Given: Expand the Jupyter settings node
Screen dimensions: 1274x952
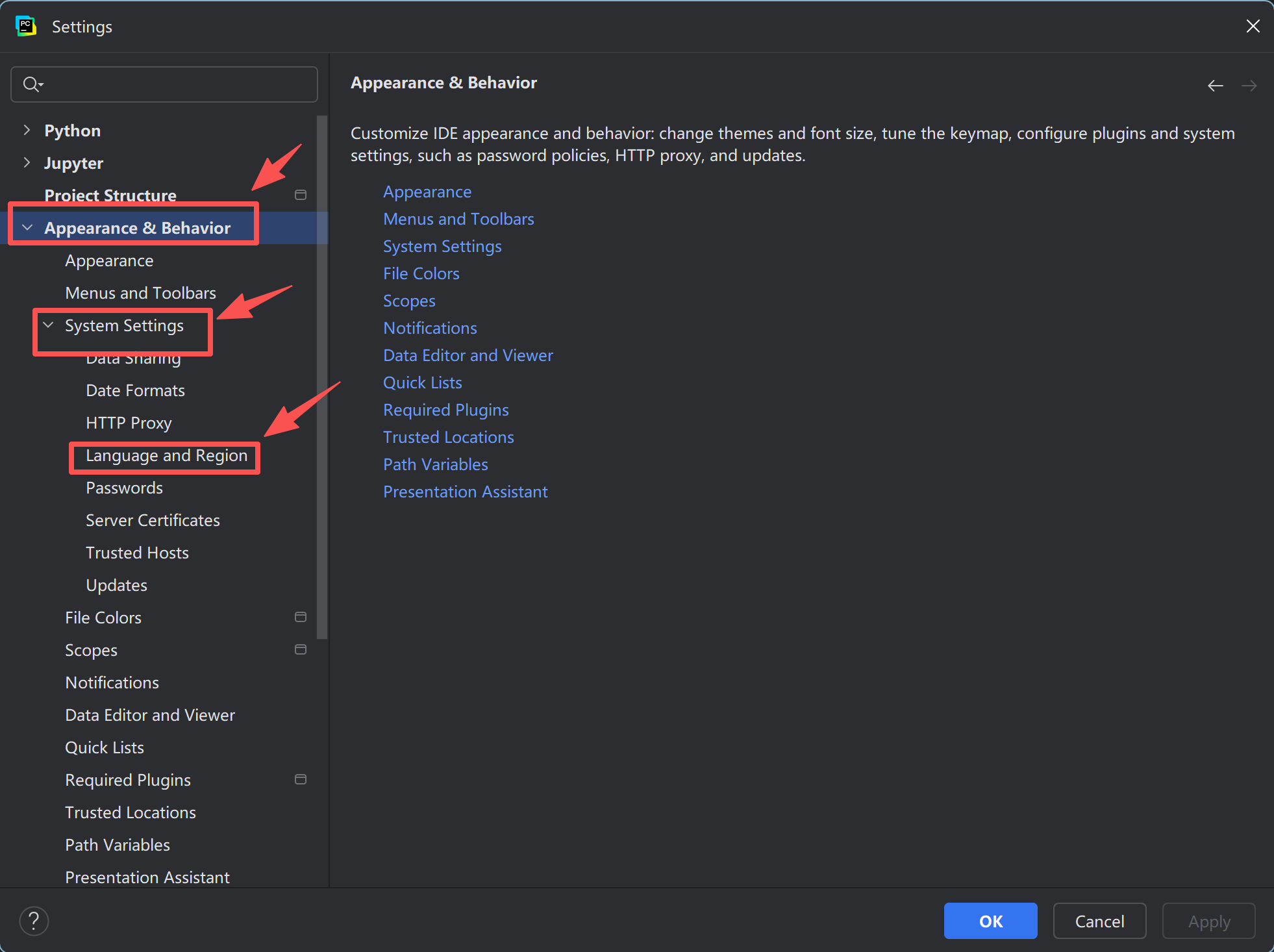Looking at the screenshot, I should pos(27,162).
